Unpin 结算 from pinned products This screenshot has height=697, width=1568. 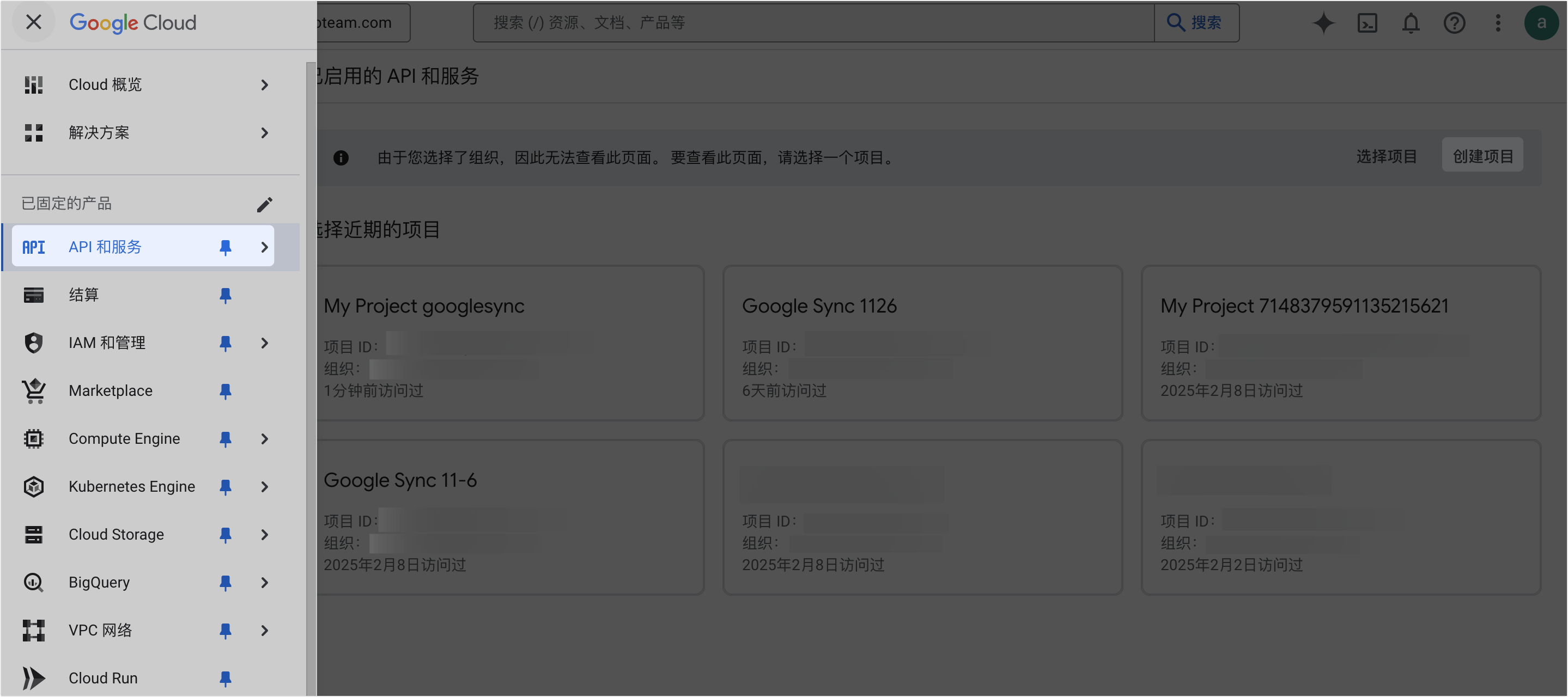click(225, 295)
